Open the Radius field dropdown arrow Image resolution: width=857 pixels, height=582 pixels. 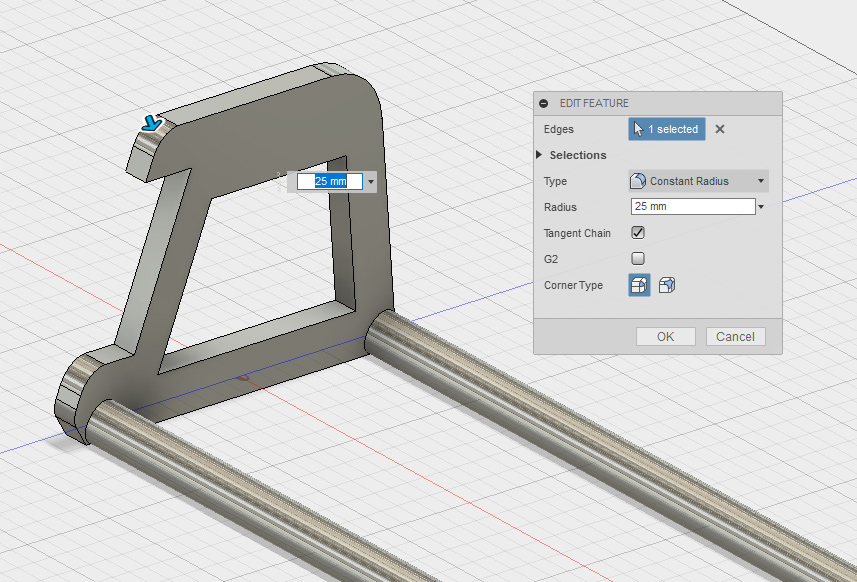(x=762, y=207)
